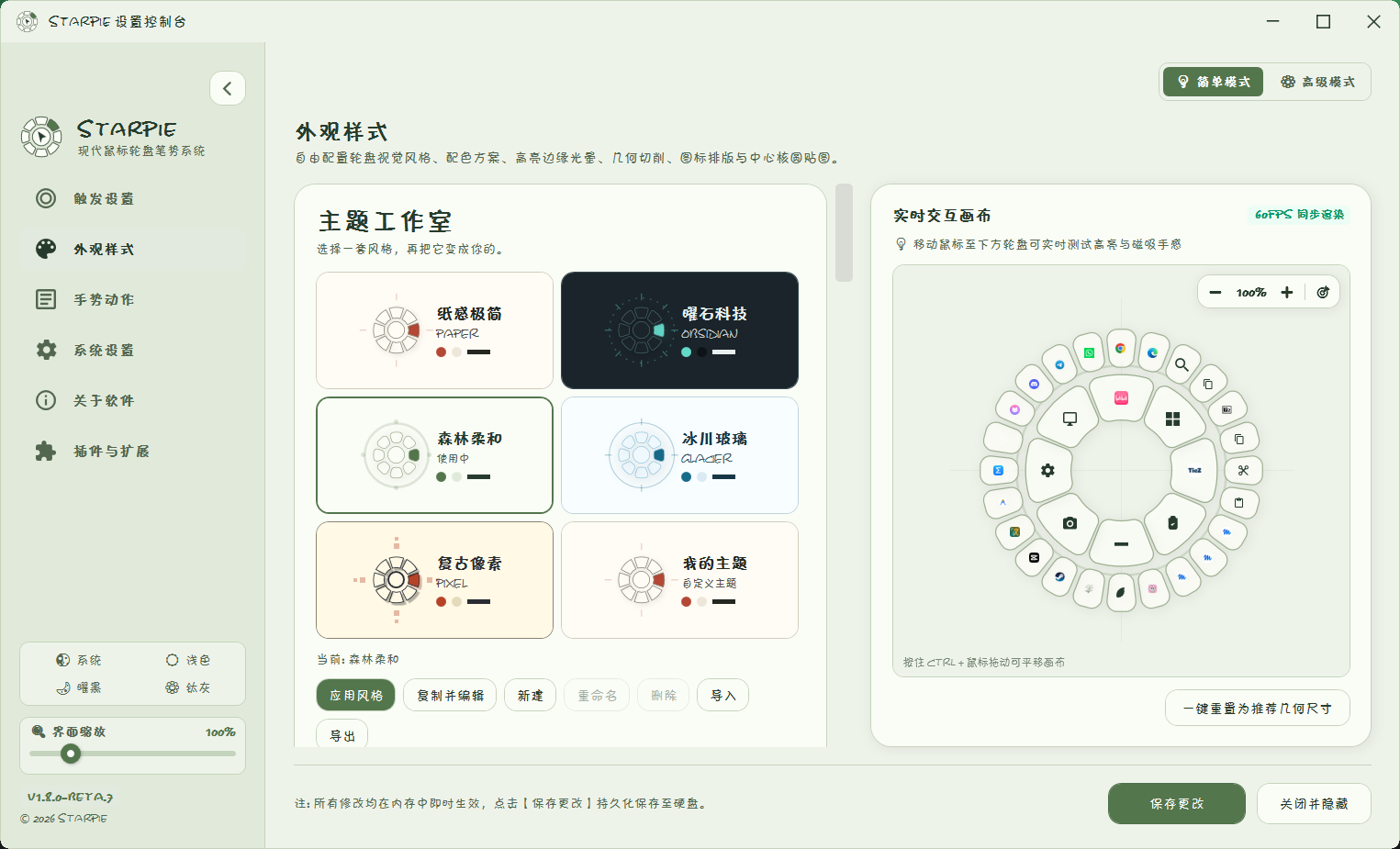Click the minus bar sector on the wheel
Screen dimensions: 1400x849
coord(1121,544)
